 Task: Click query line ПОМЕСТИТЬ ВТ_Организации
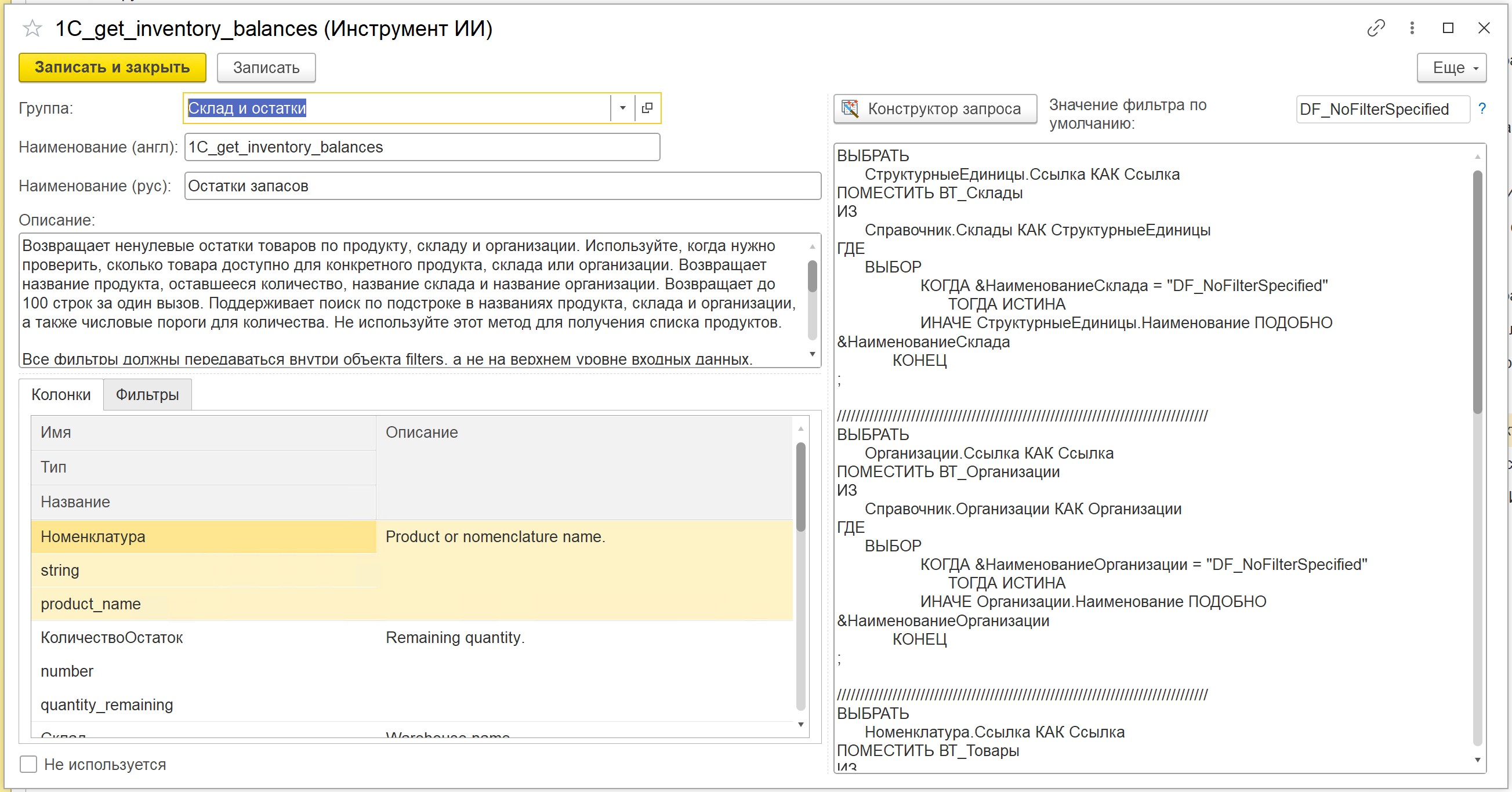pyautogui.click(x=948, y=471)
